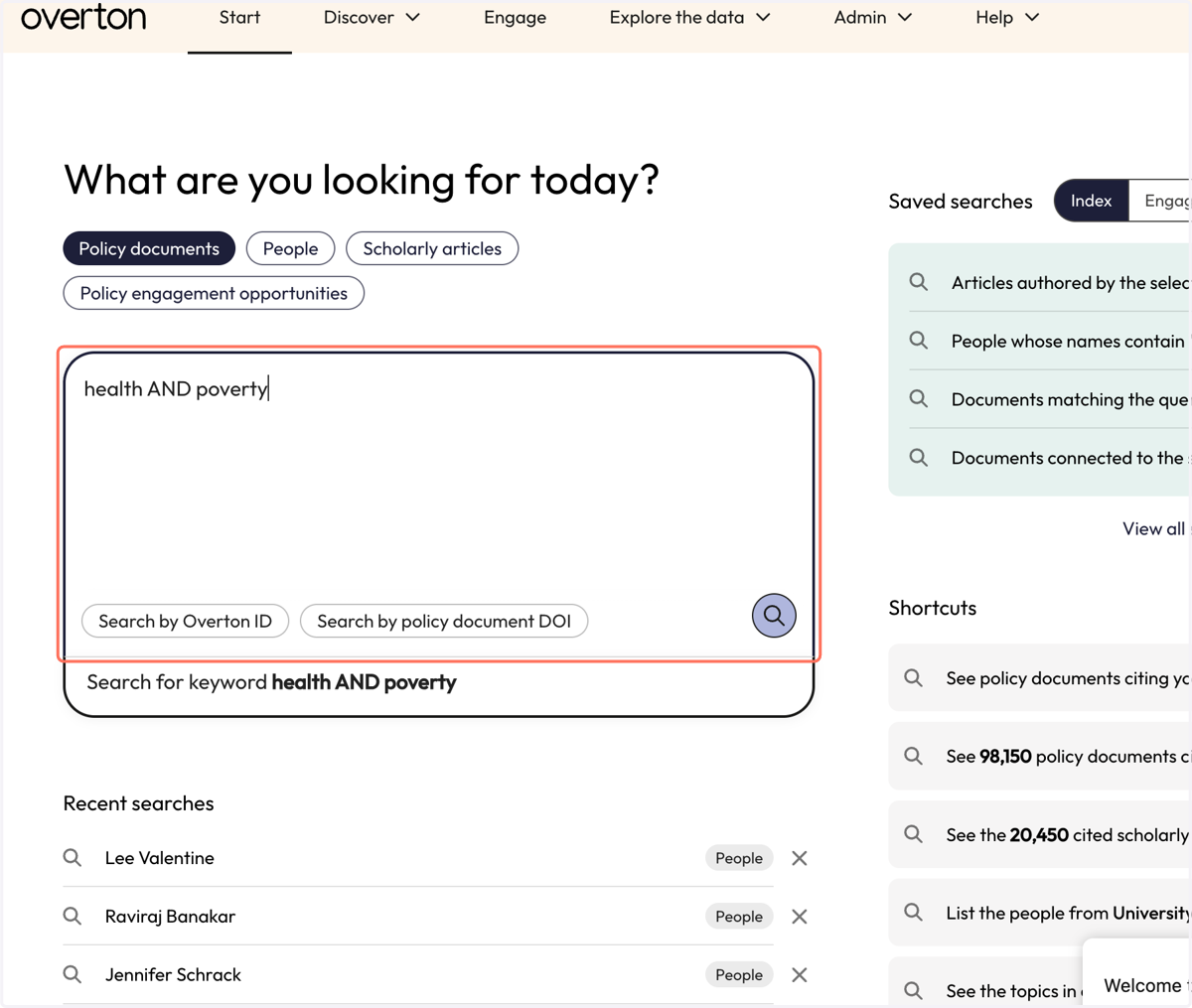Expand the Help menu chevron
This screenshot has height=1008, width=1192.
click(x=1032, y=18)
